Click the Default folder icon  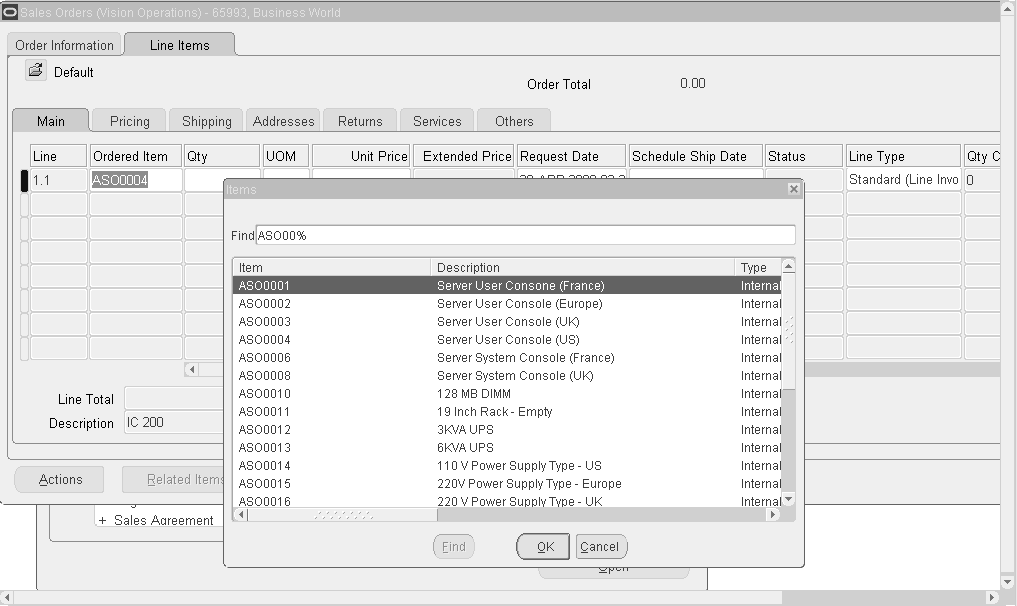click(x=36, y=70)
